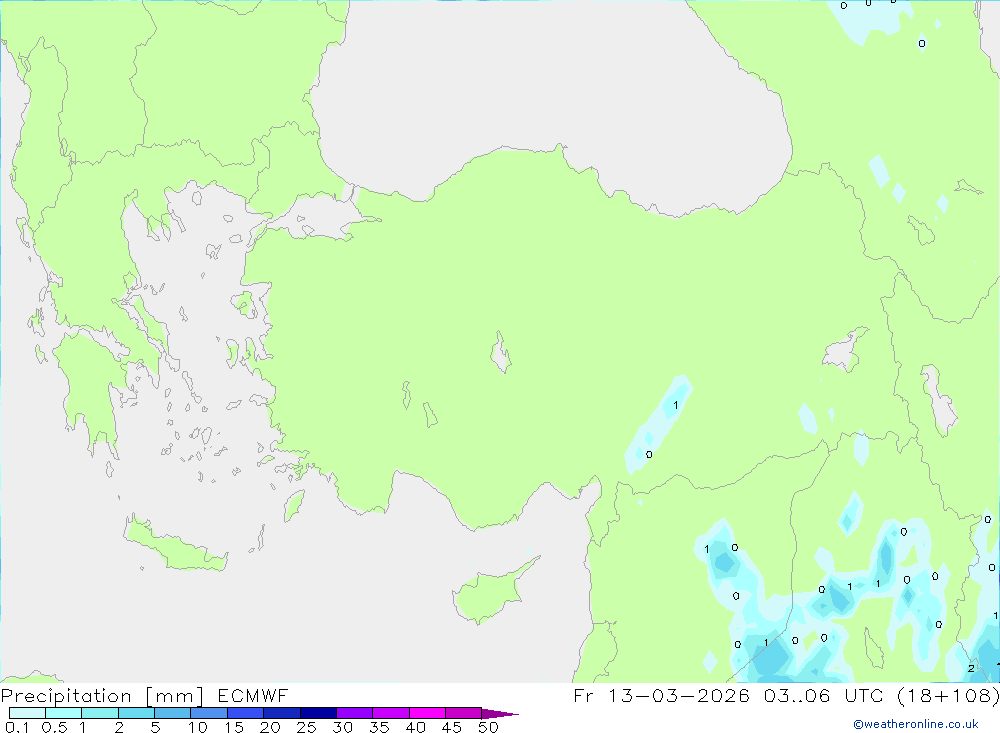Click the legend value label 25
This screenshot has height=733, width=1000.
[306, 727]
